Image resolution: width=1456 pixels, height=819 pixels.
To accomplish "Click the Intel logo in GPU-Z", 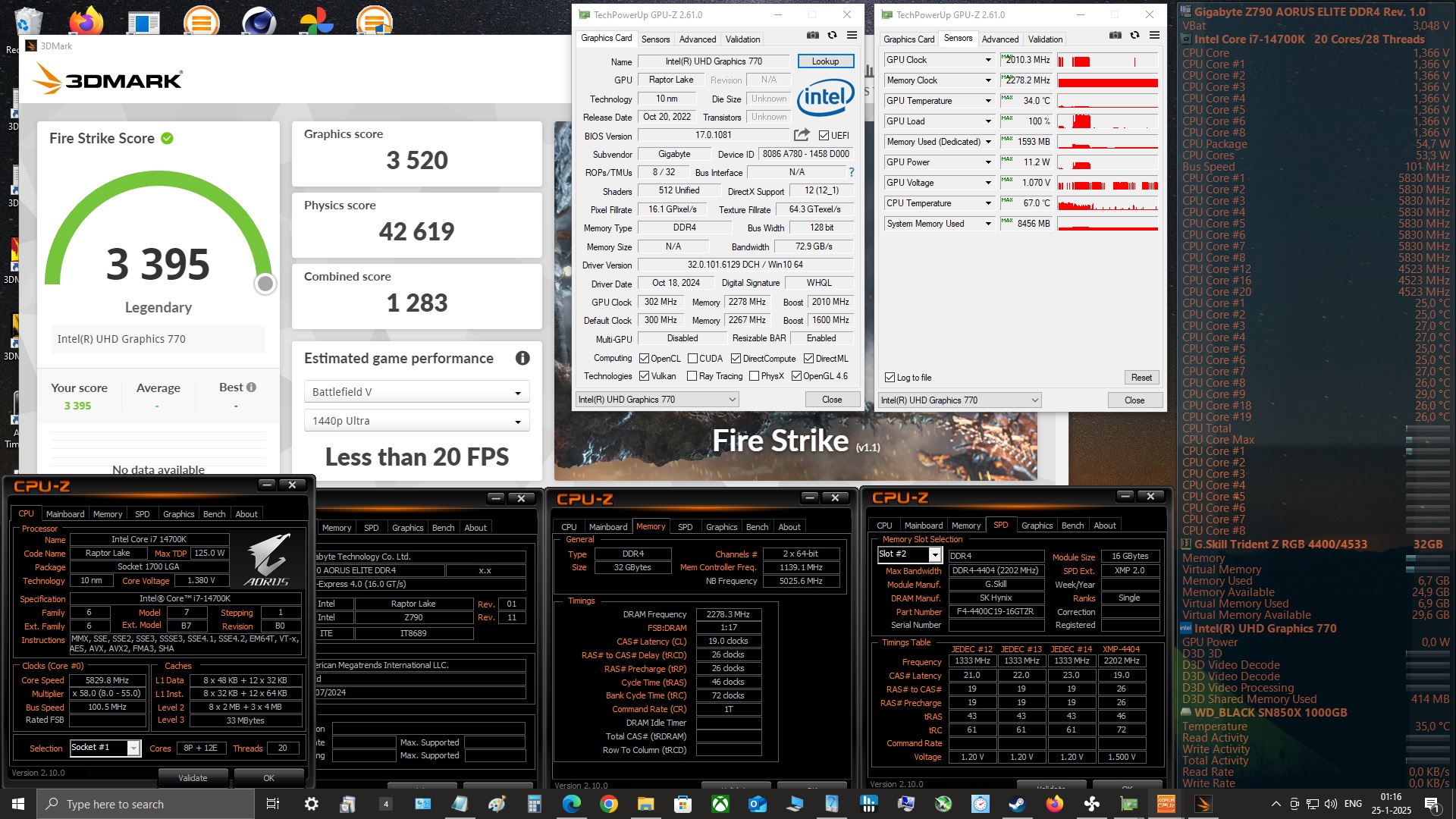I will point(825,97).
